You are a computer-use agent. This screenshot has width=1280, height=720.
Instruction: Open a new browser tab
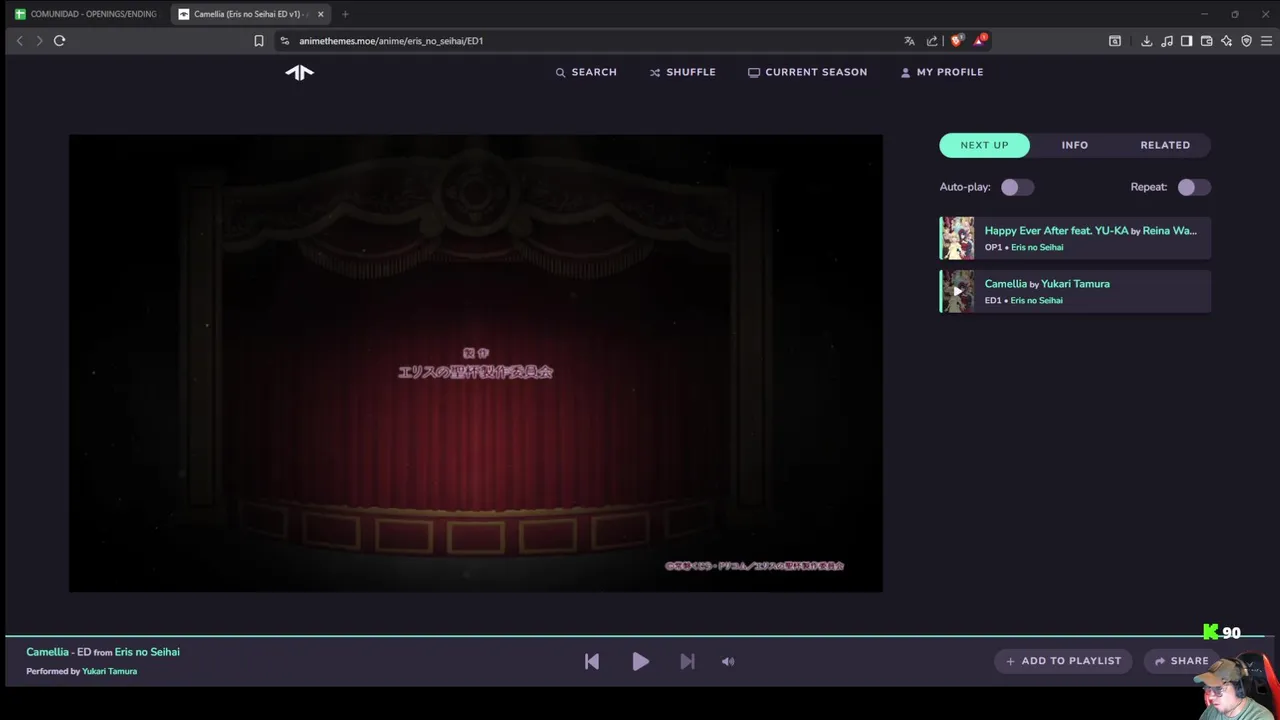click(345, 14)
